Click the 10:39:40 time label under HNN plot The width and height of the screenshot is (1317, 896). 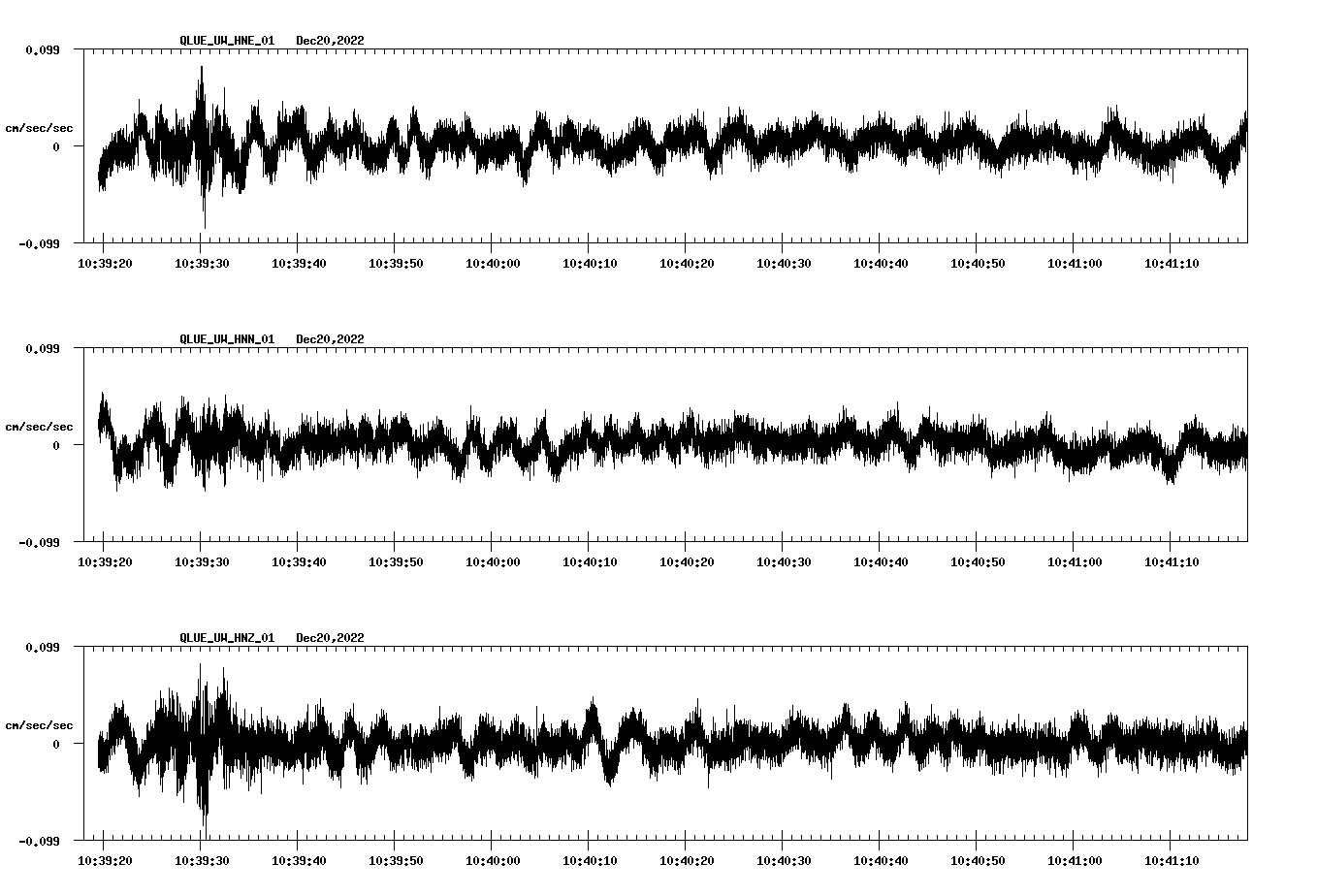coord(299,561)
